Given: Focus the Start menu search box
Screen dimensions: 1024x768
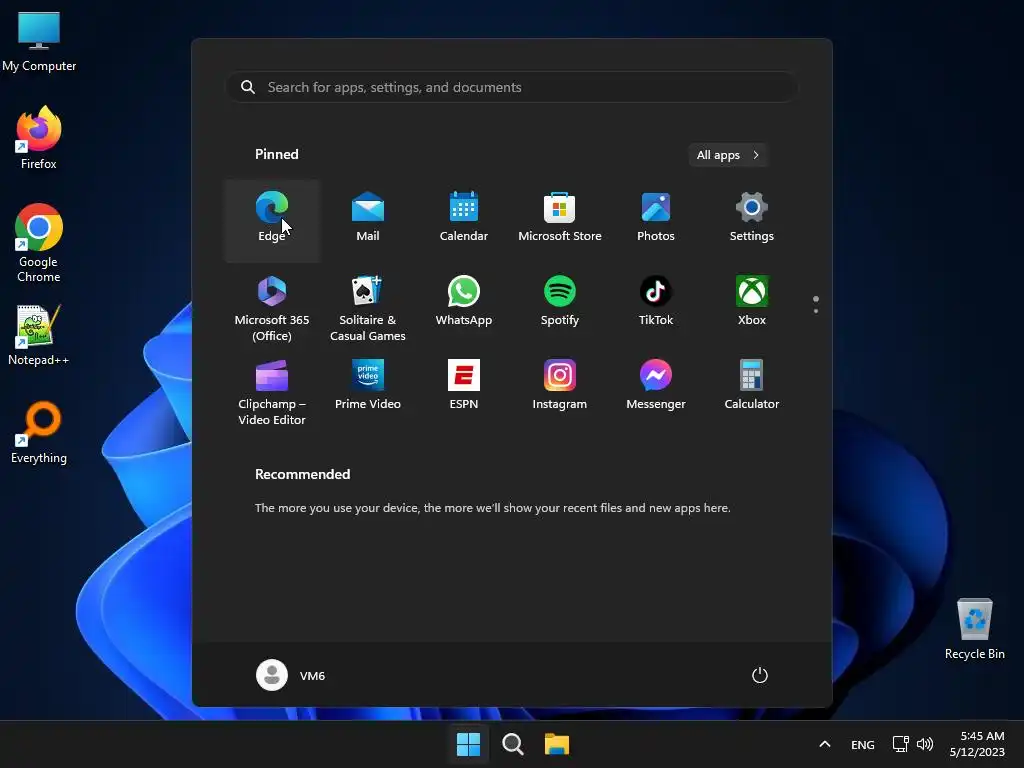Looking at the screenshot, I should (x=511, y=87).
